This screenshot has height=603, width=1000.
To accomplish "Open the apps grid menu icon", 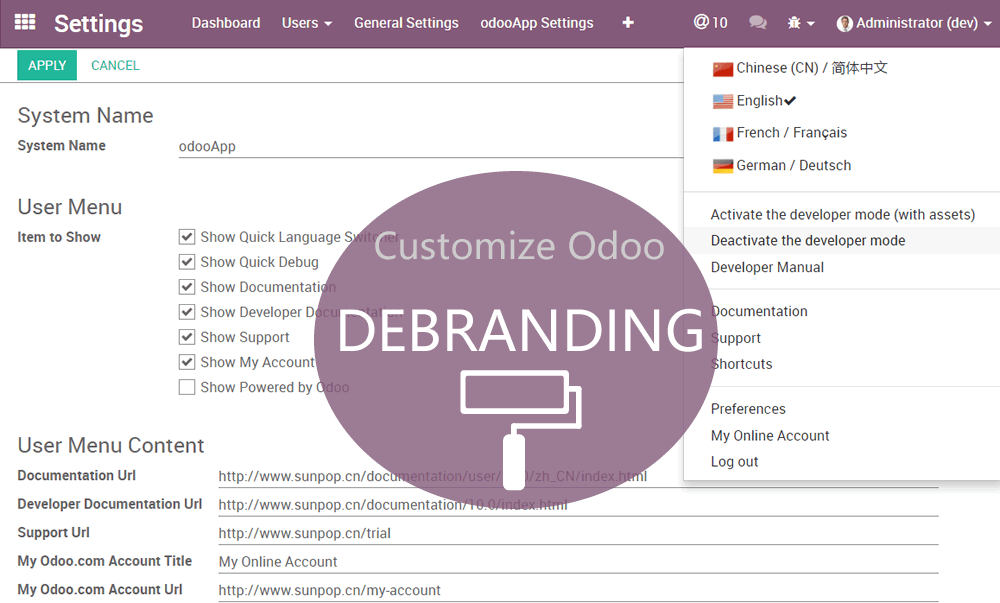I will 25,22.
